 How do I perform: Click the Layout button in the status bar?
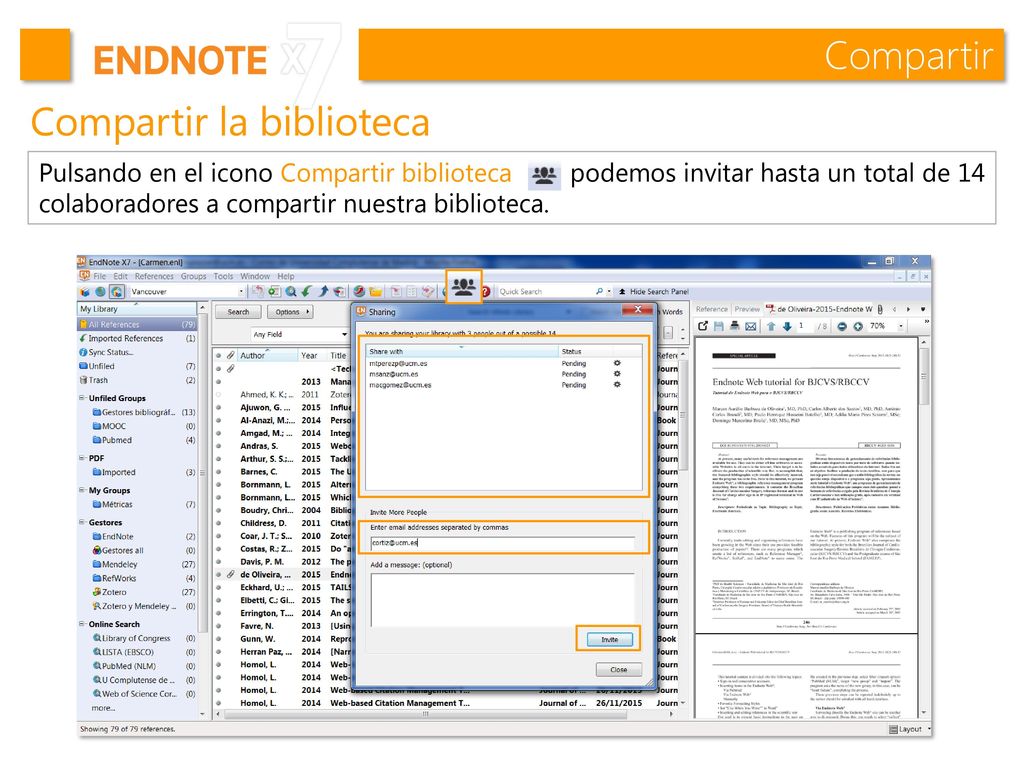906,729
